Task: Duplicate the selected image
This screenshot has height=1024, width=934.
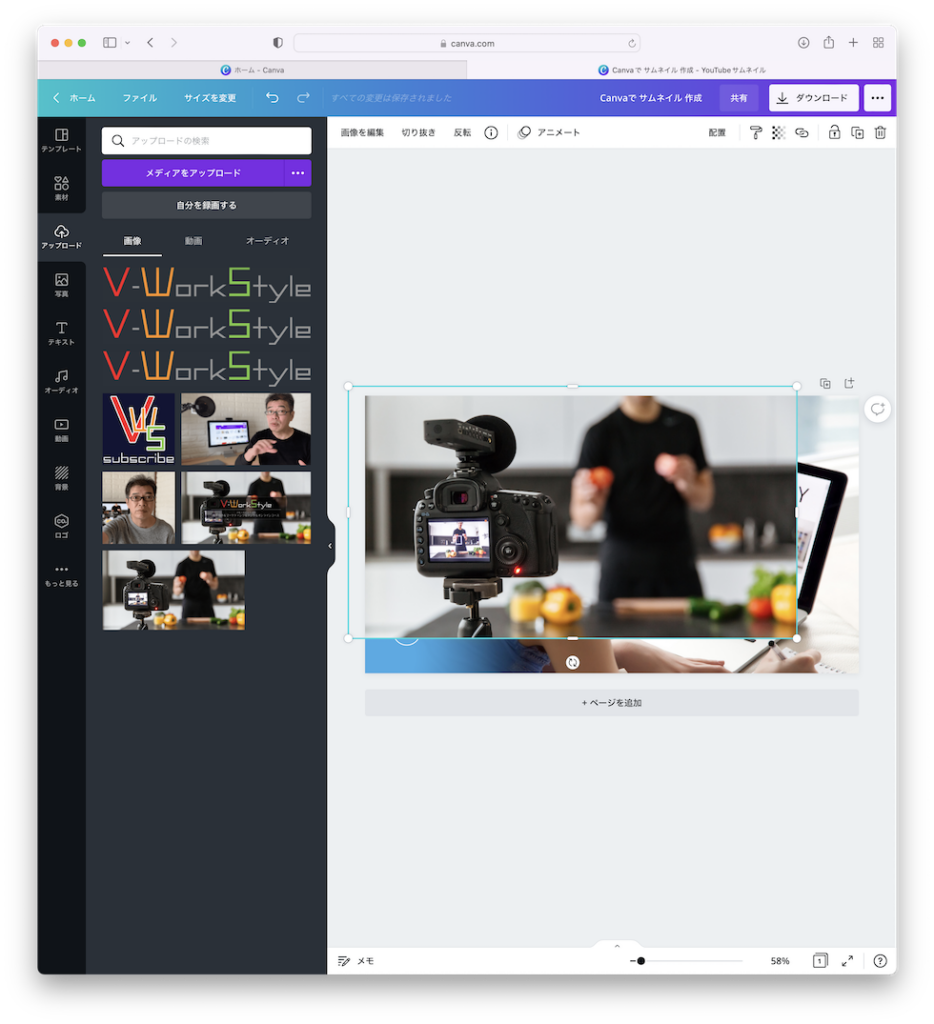Action: (x=857, y=132)
